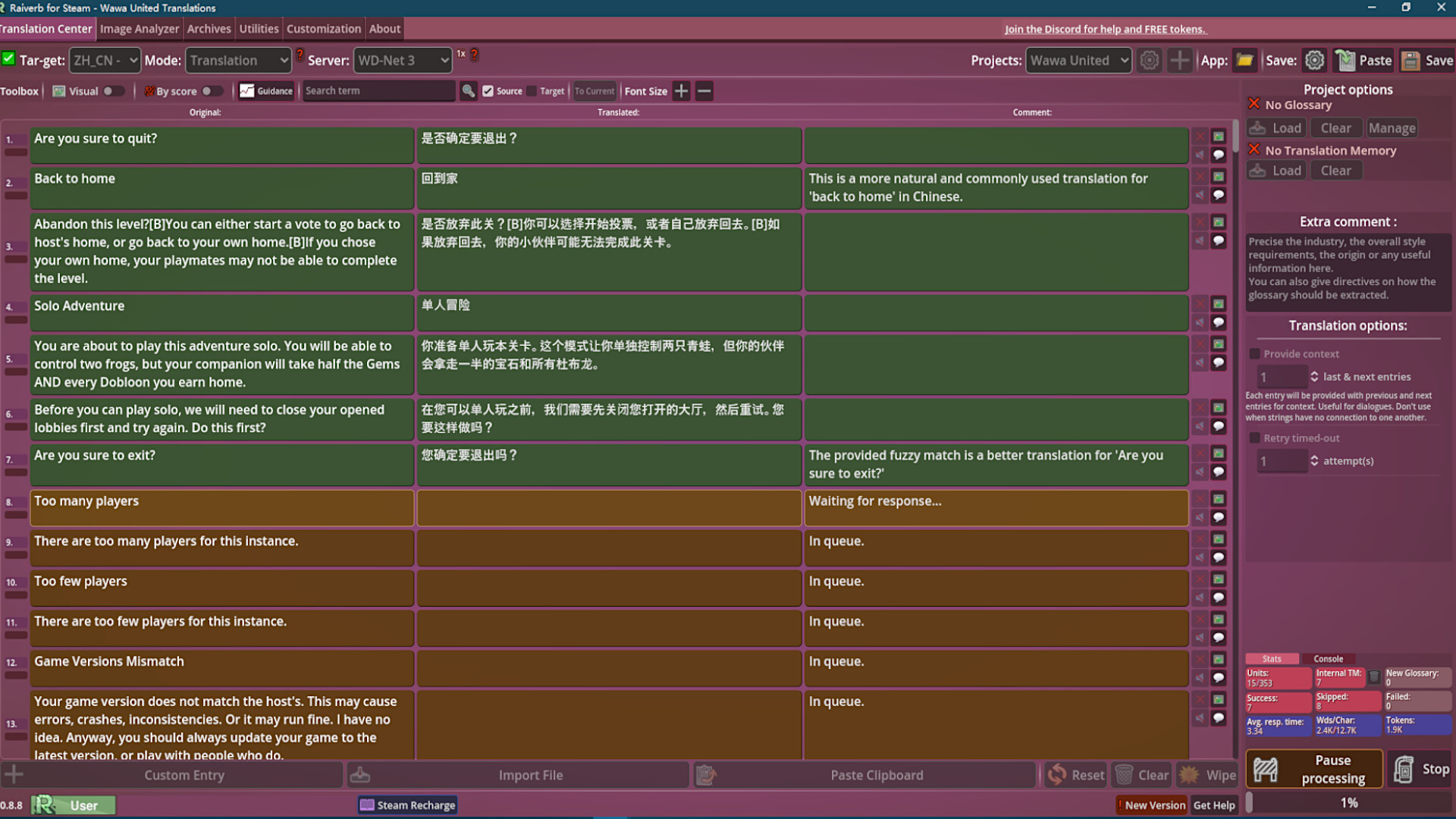Toggle the Visual switch in the toolbox
1456x819 pixels.
click(112, 91)
